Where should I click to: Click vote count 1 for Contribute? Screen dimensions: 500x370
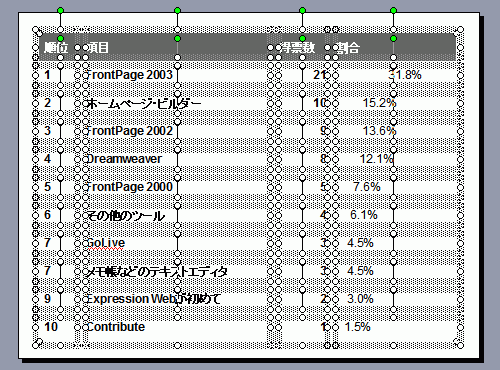323,327
